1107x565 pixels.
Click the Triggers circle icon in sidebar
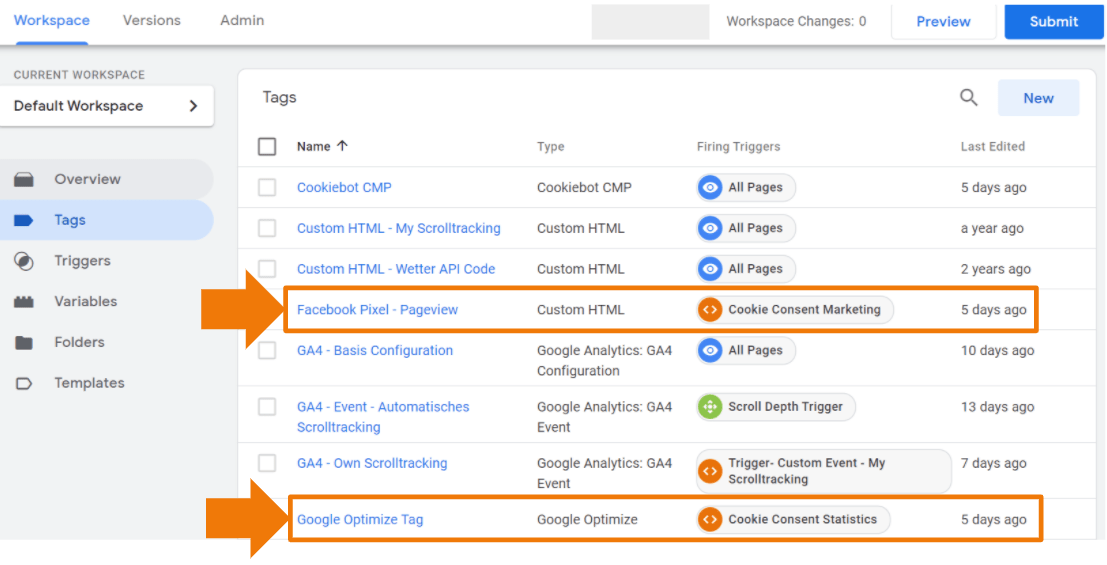tap(24, 261)
